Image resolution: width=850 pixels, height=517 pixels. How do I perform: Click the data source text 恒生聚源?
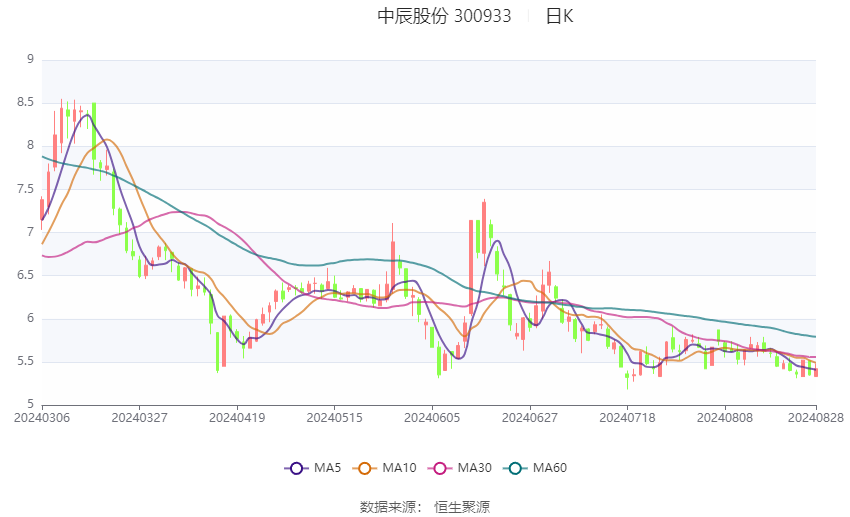(462, 507)
